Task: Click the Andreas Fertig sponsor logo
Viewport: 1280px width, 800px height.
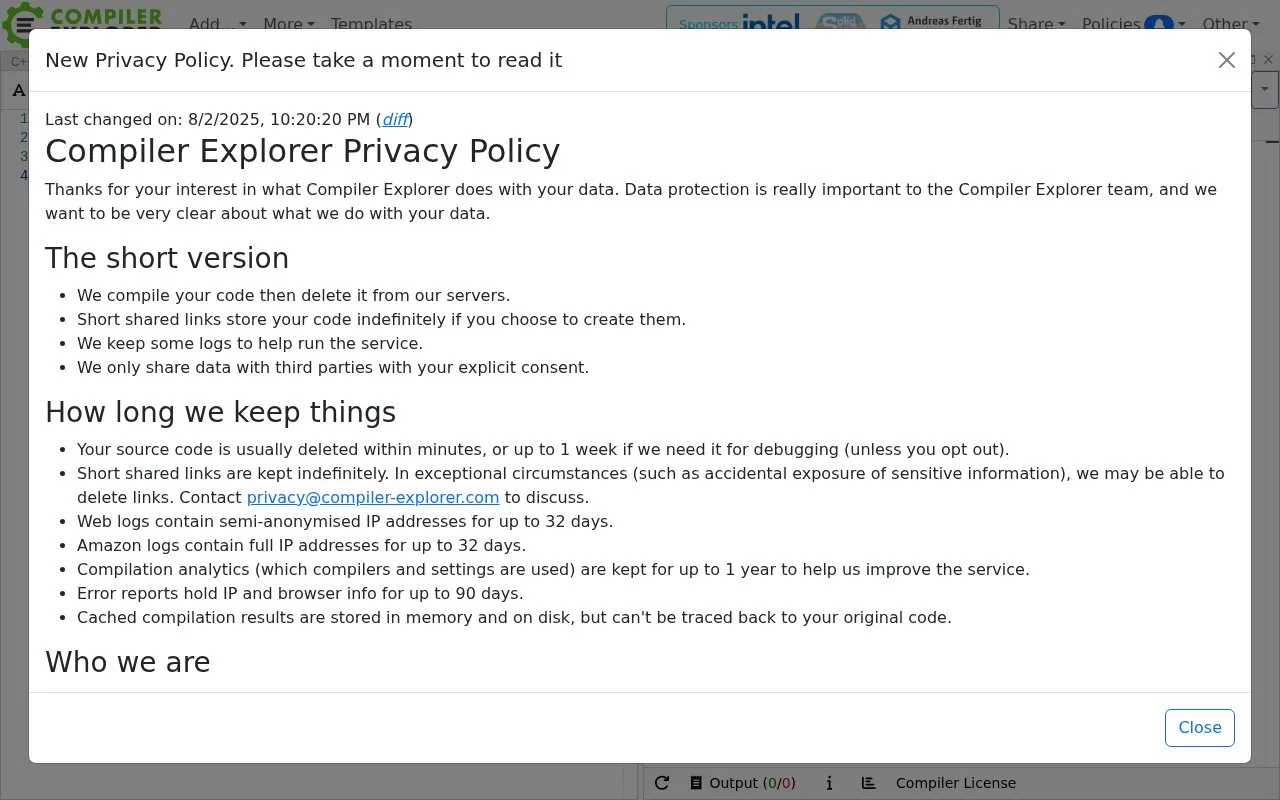Action: coord(931,21)
